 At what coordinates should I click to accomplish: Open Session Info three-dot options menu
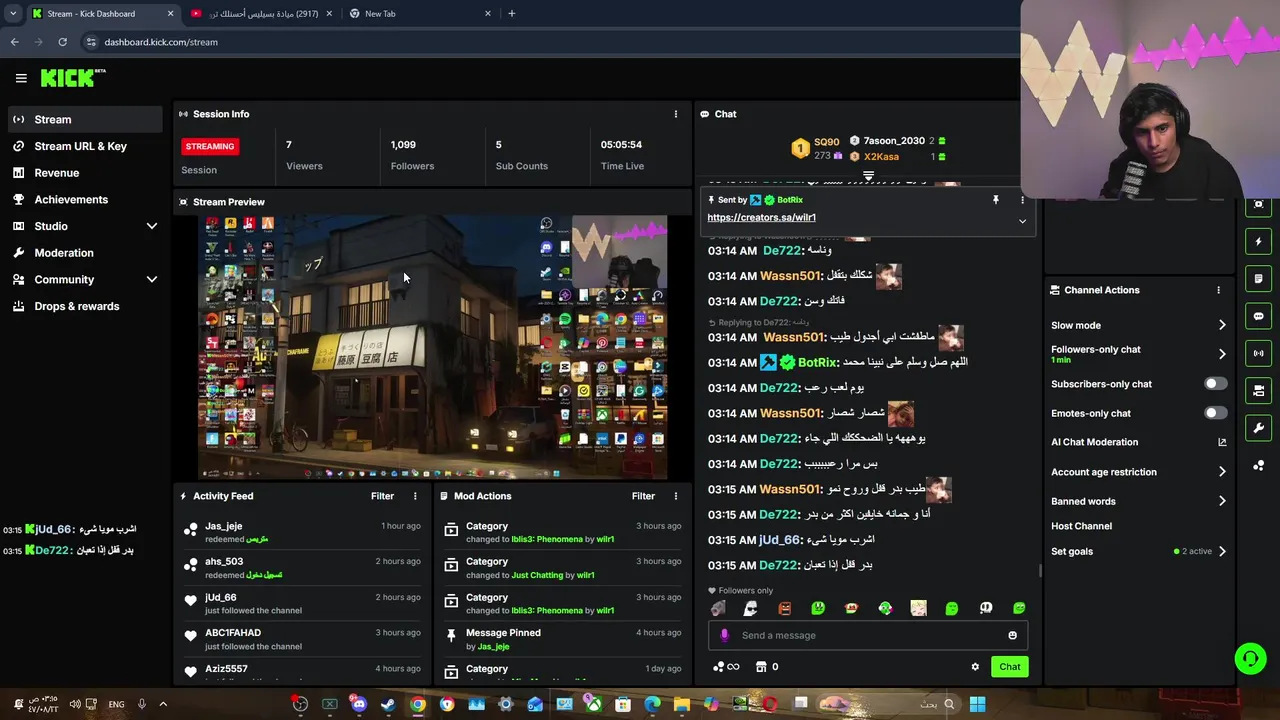pos(675,114)
